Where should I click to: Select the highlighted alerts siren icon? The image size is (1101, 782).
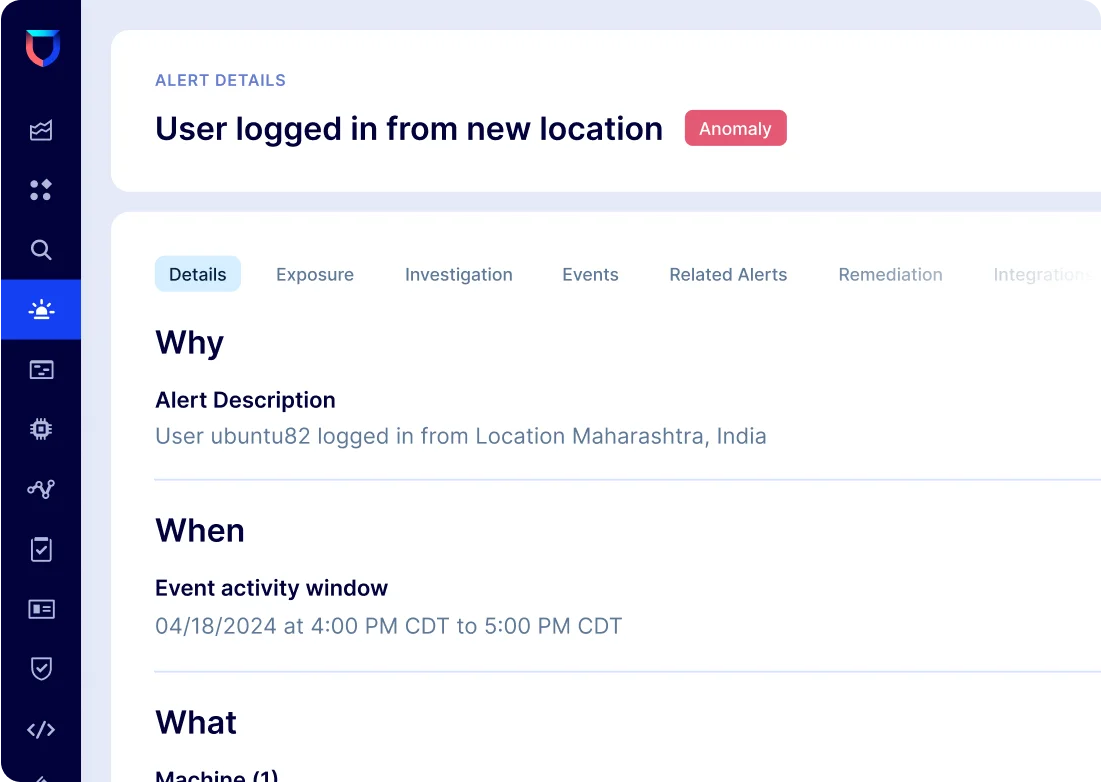click(41, 310)
